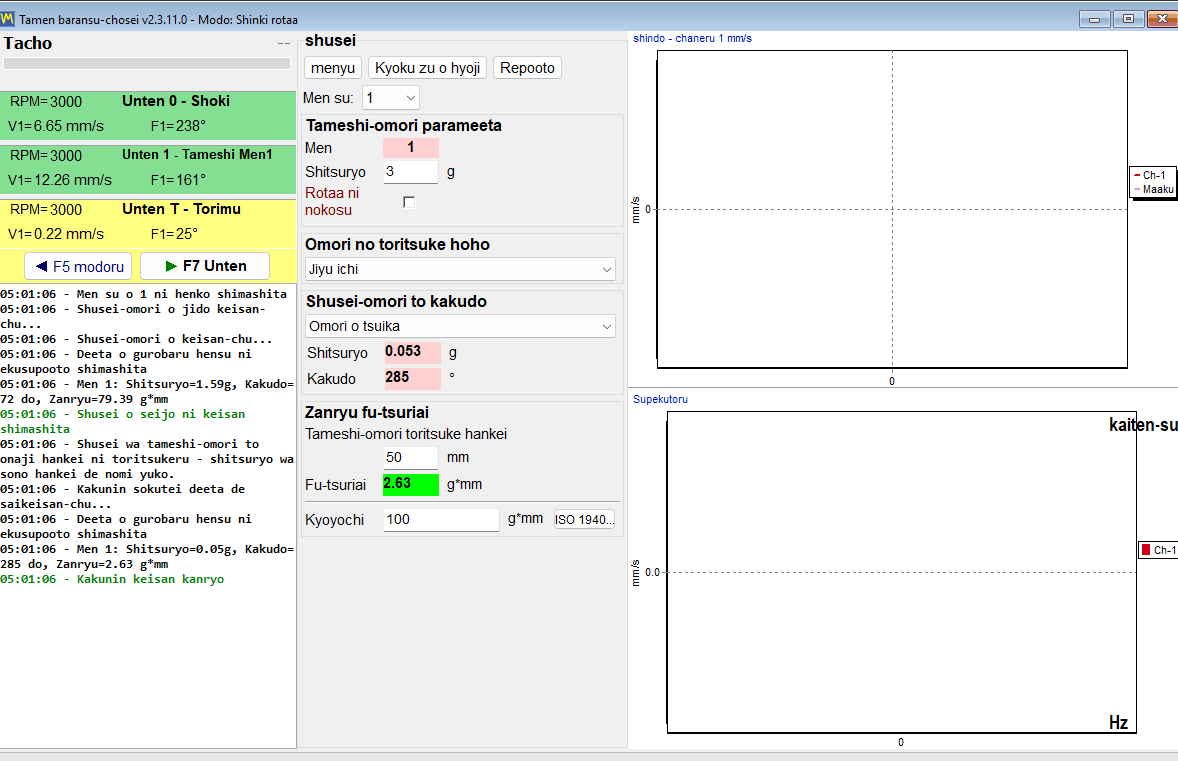Show polar chart via Kyoku zu o hyoji

coord(427,68)
